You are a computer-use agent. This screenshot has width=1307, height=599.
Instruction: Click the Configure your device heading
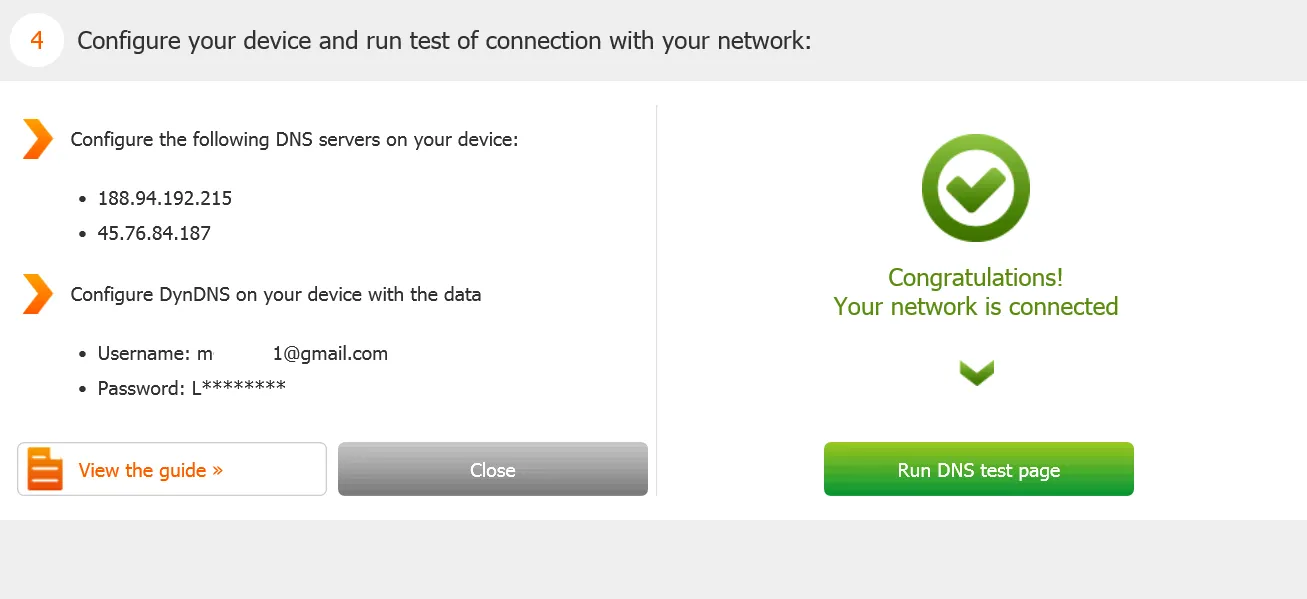click(444, 41)
